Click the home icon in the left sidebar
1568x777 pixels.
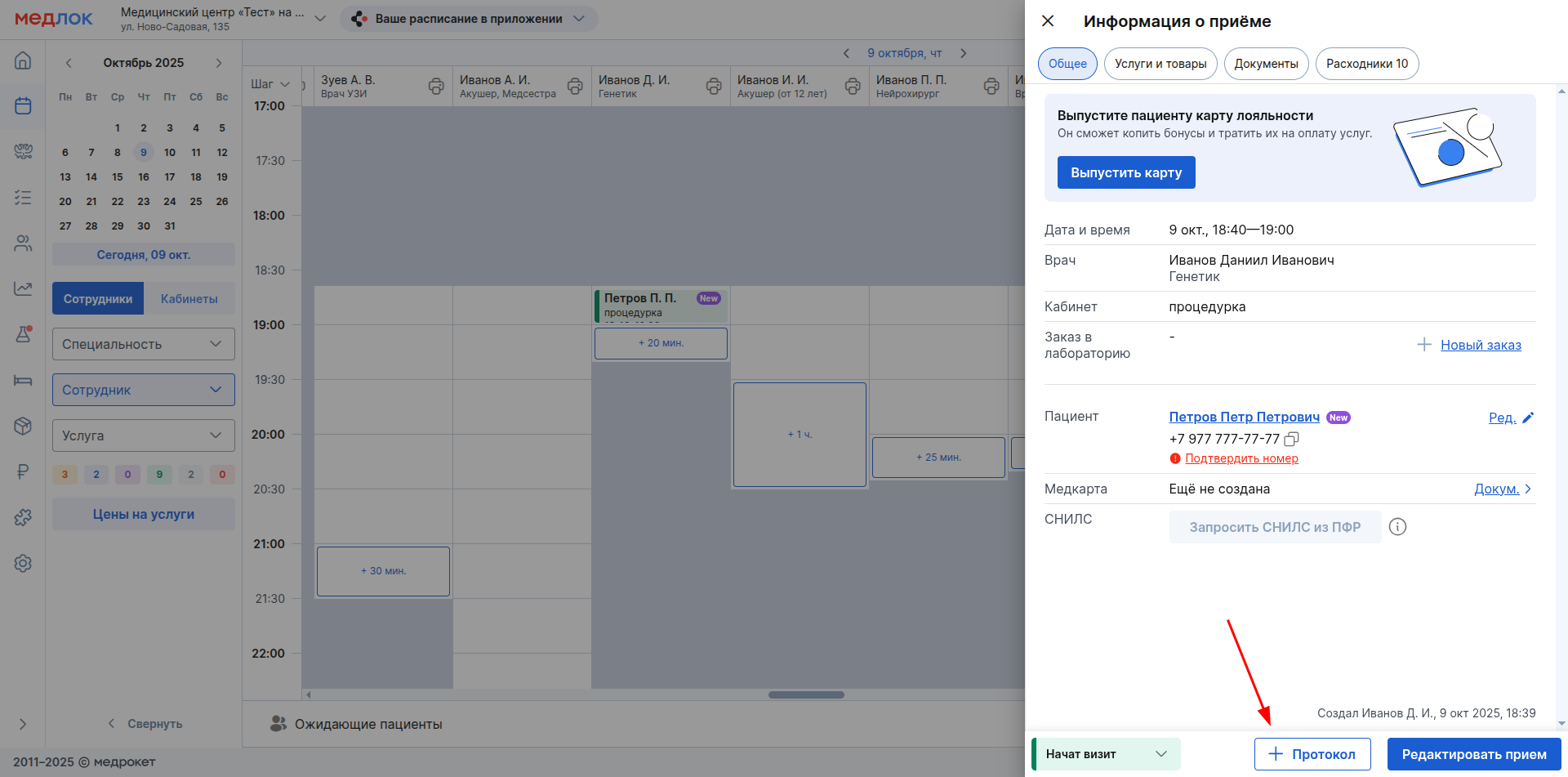[x=23, y=60]
